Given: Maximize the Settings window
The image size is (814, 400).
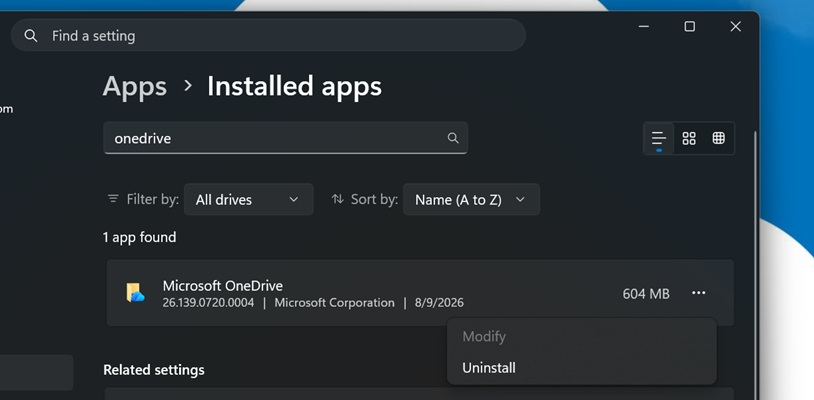Looking at the screenshot, I should click(689, 26).
